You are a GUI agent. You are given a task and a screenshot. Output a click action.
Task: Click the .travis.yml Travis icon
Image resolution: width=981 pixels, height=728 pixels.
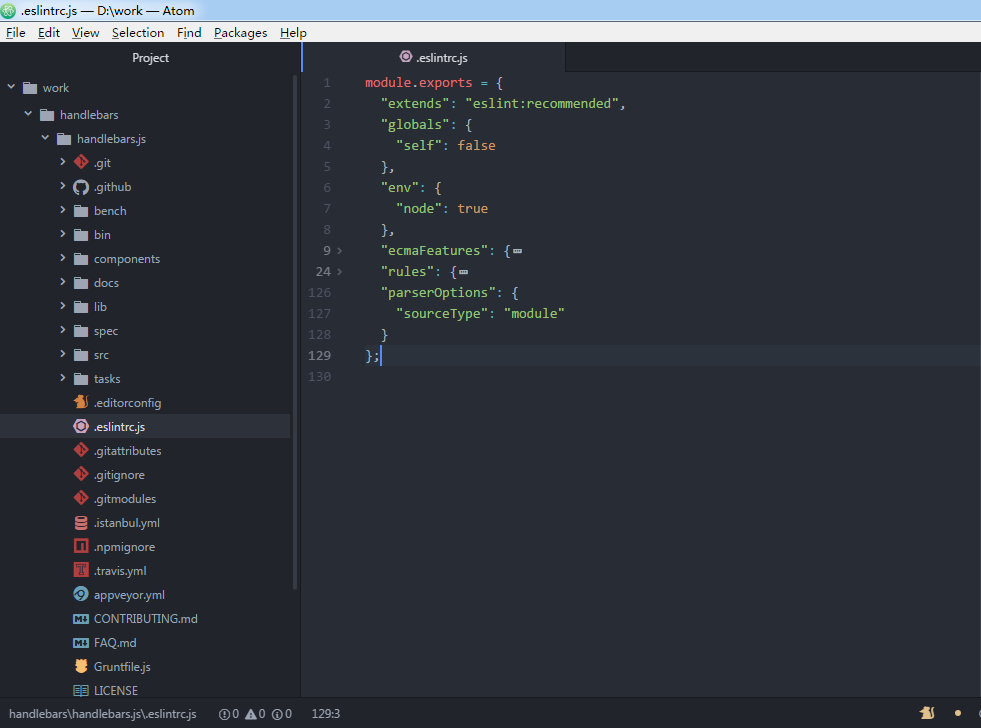pos(81,570)
